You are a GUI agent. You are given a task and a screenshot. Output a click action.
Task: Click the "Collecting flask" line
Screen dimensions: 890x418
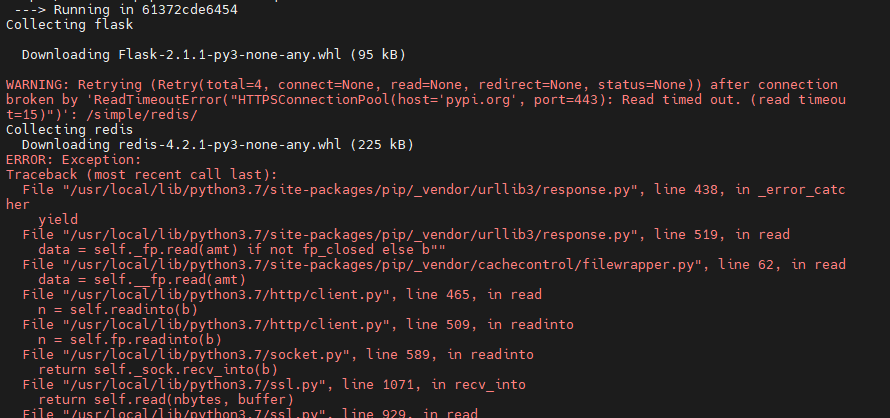(64, 25)
